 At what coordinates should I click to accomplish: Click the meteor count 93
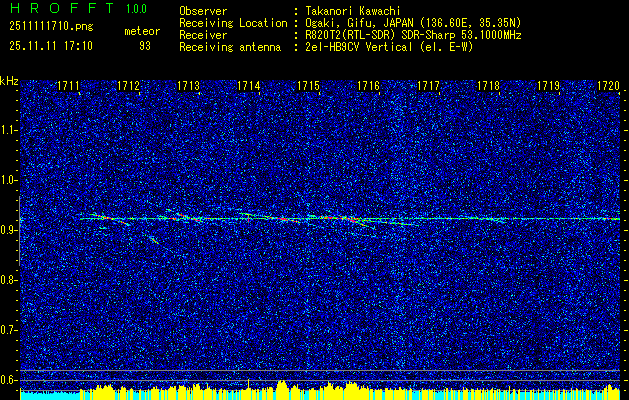(x=145, y=46)
